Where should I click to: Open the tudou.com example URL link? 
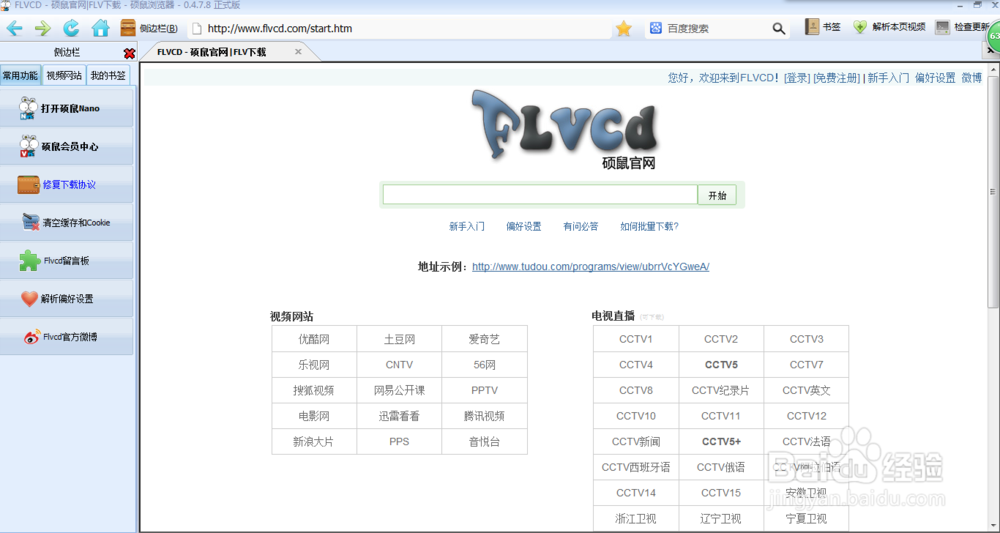(591, 266)
